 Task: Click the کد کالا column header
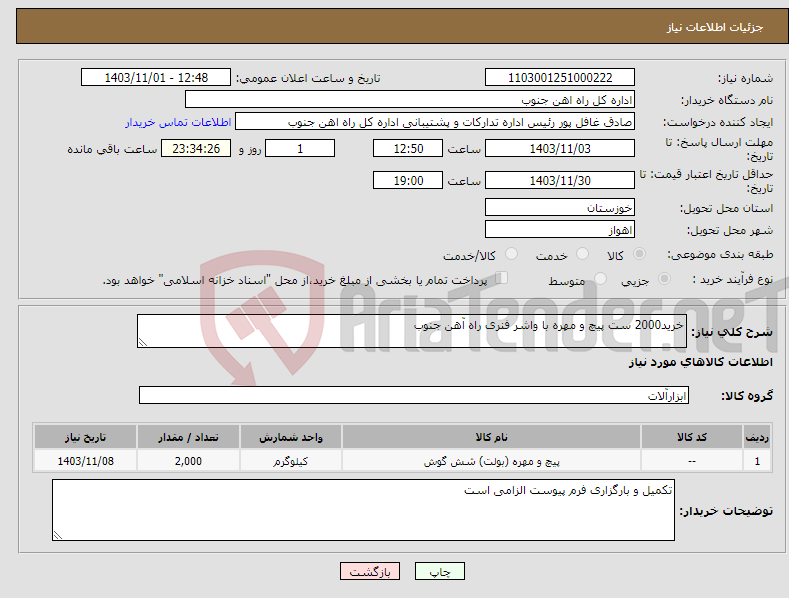pyautogui.click(x=692, y=436)
